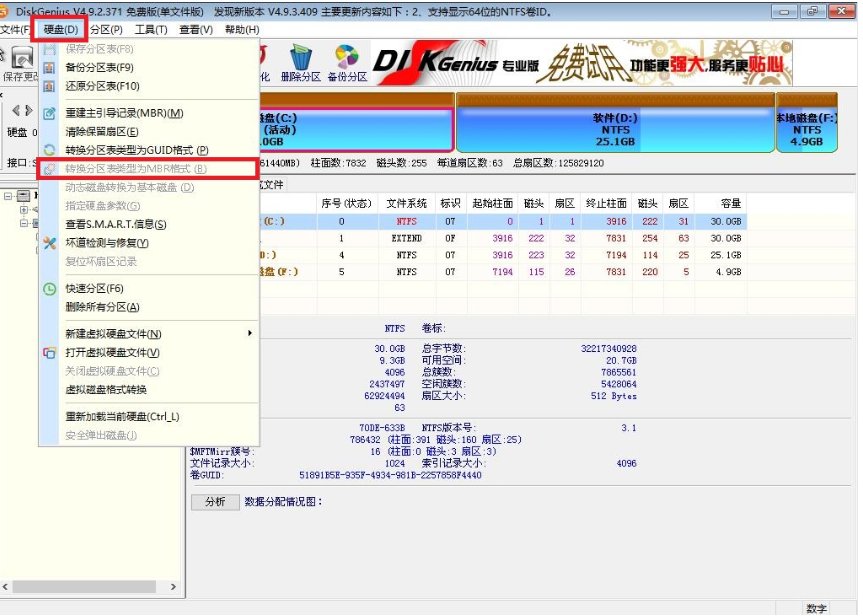Screen dimensions: 863x616
Task: Click 动态磁盘转换为基本磁盘 (D) entry
Action: coord(149,188)
